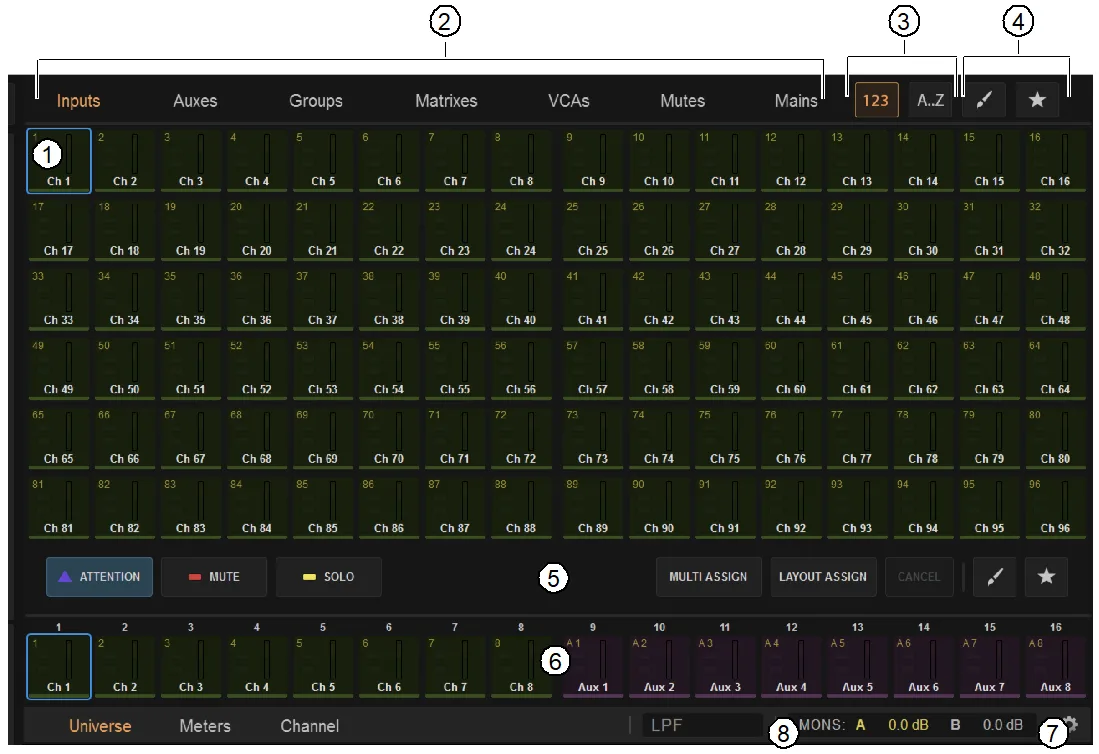Click the CANCEL button
Image resolution: width=1099 pixels, height=754 pixels.
tap(919, 577)
